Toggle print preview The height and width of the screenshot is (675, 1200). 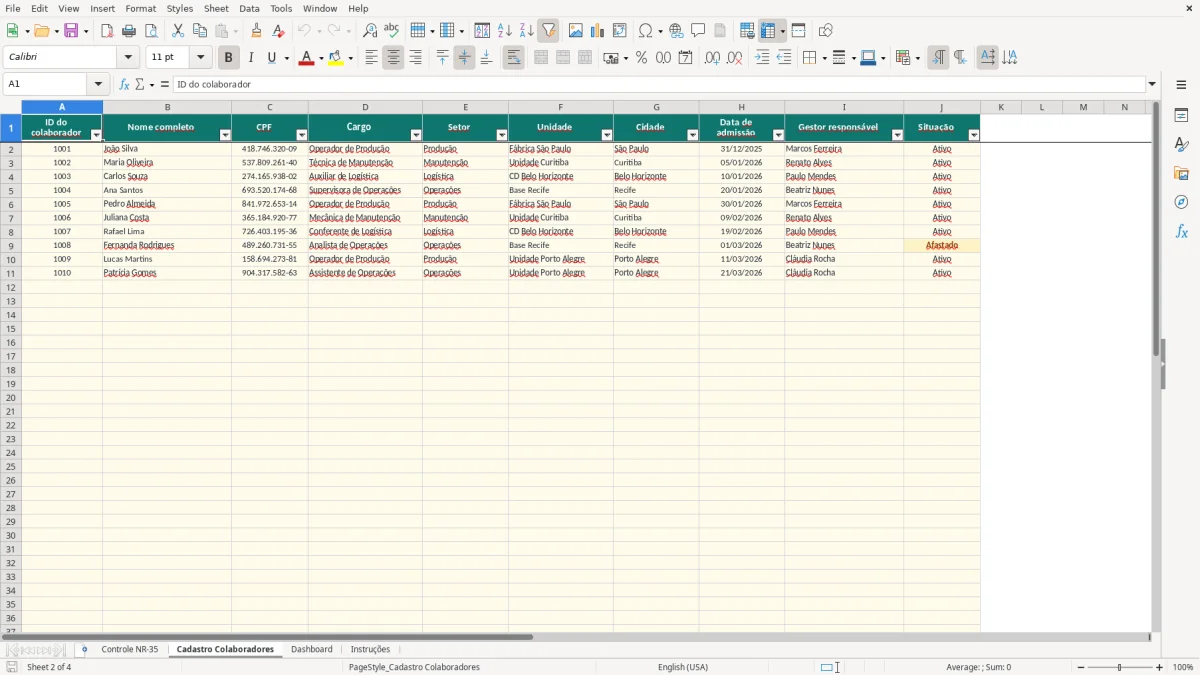click(150, 31)
